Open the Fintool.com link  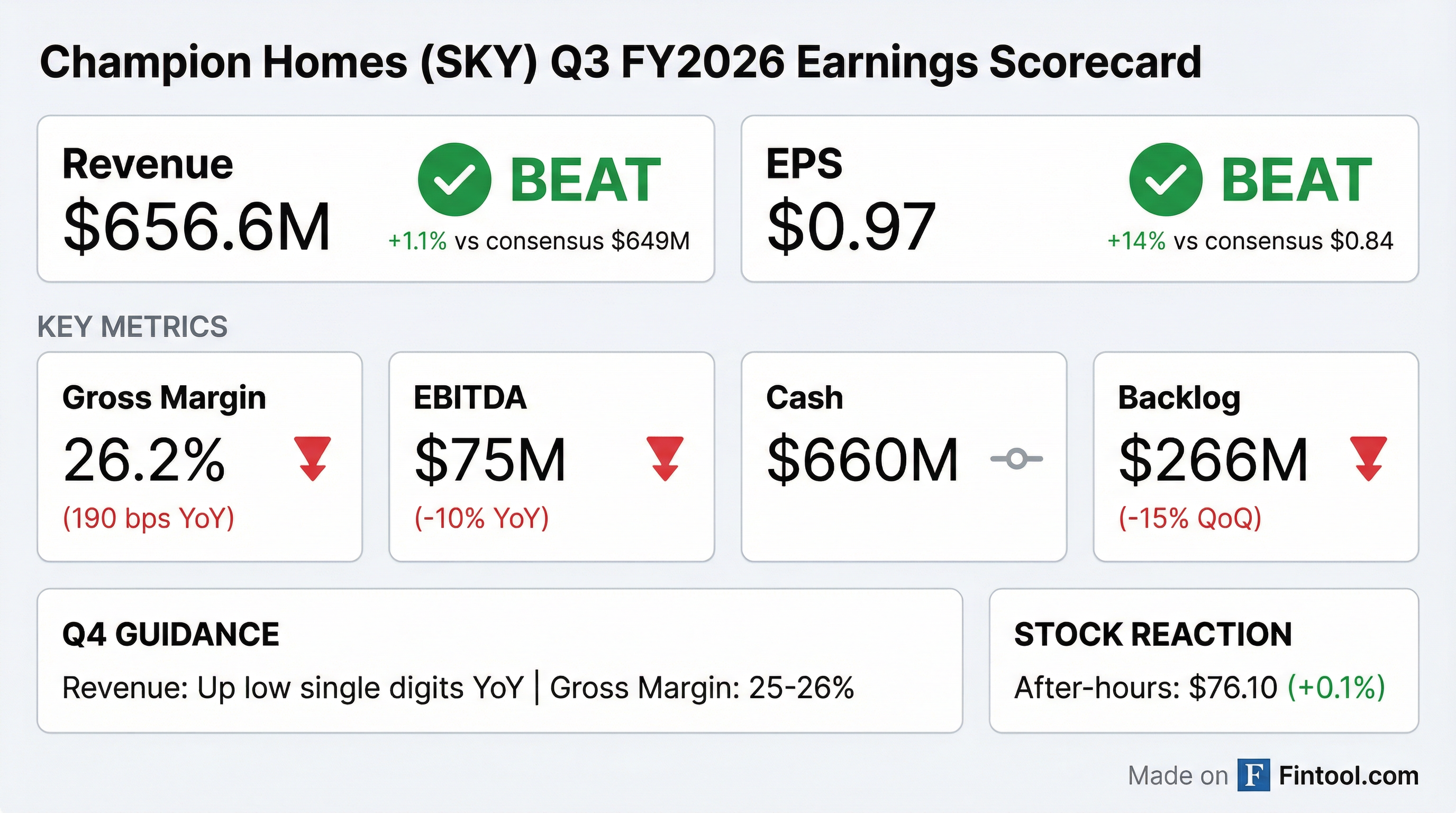(1349, 776)
